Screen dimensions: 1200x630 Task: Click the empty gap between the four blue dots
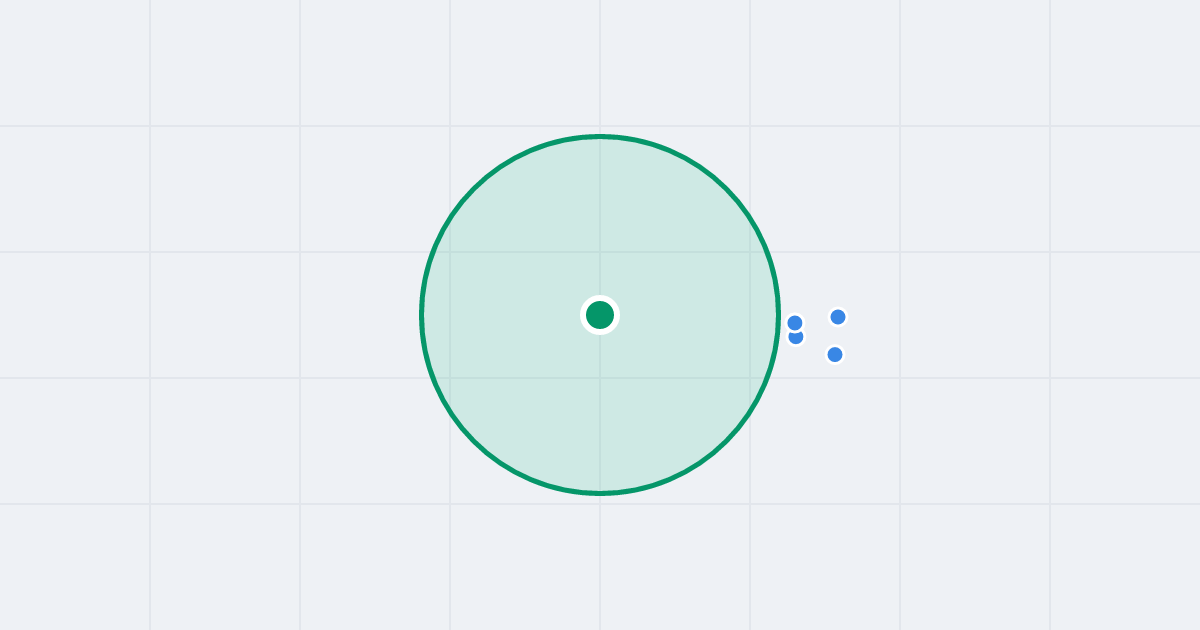point(817,334)
